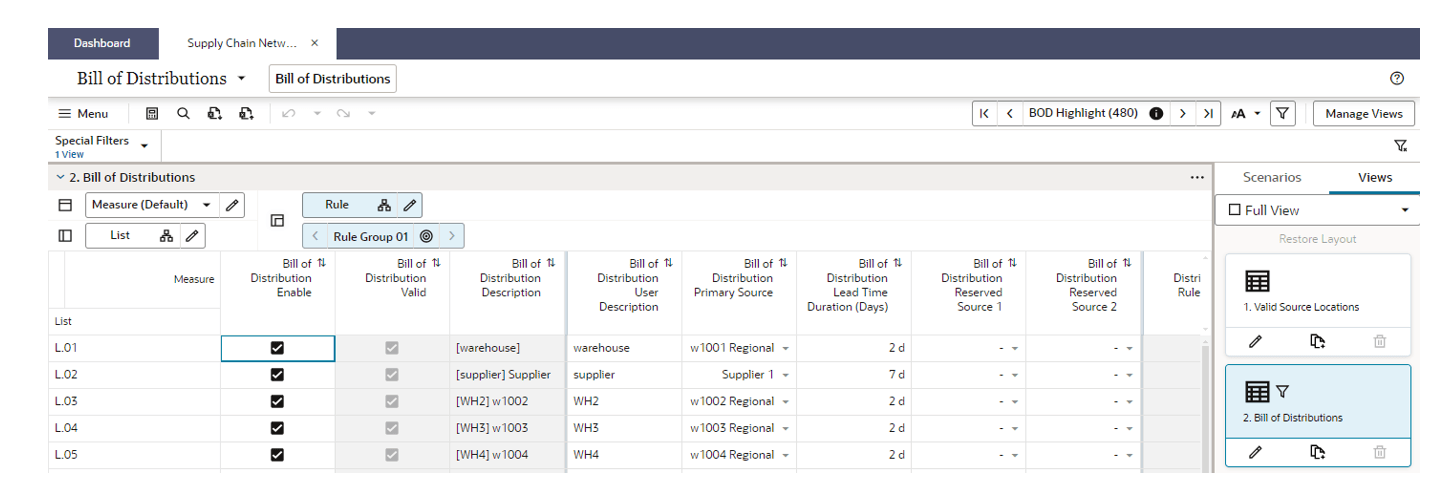
Task: Expand the Special Filters dropdown
Action: coord(144,146)
